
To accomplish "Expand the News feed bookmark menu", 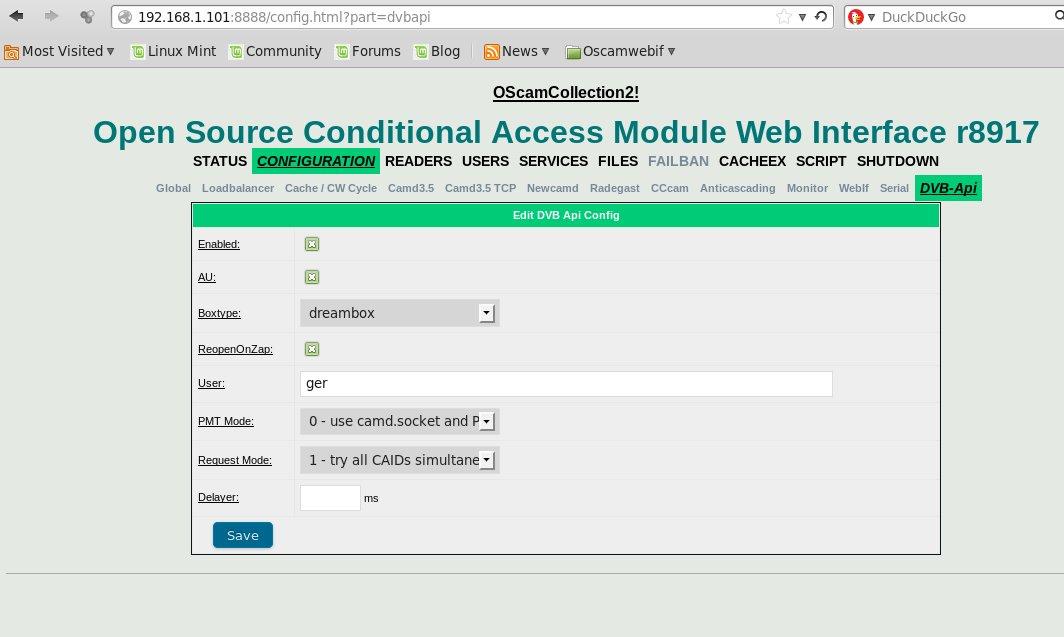I will pos(516,52).
